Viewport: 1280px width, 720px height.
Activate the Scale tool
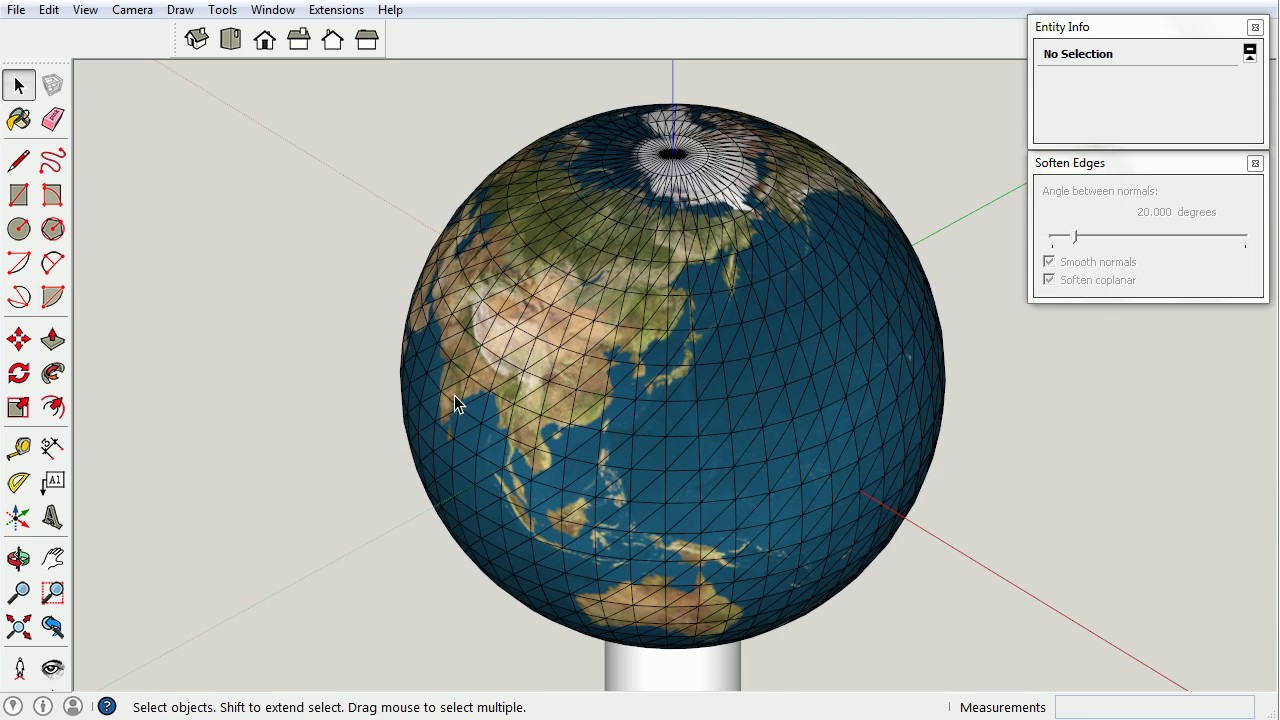pyautogui.click(x=18, y=407)
